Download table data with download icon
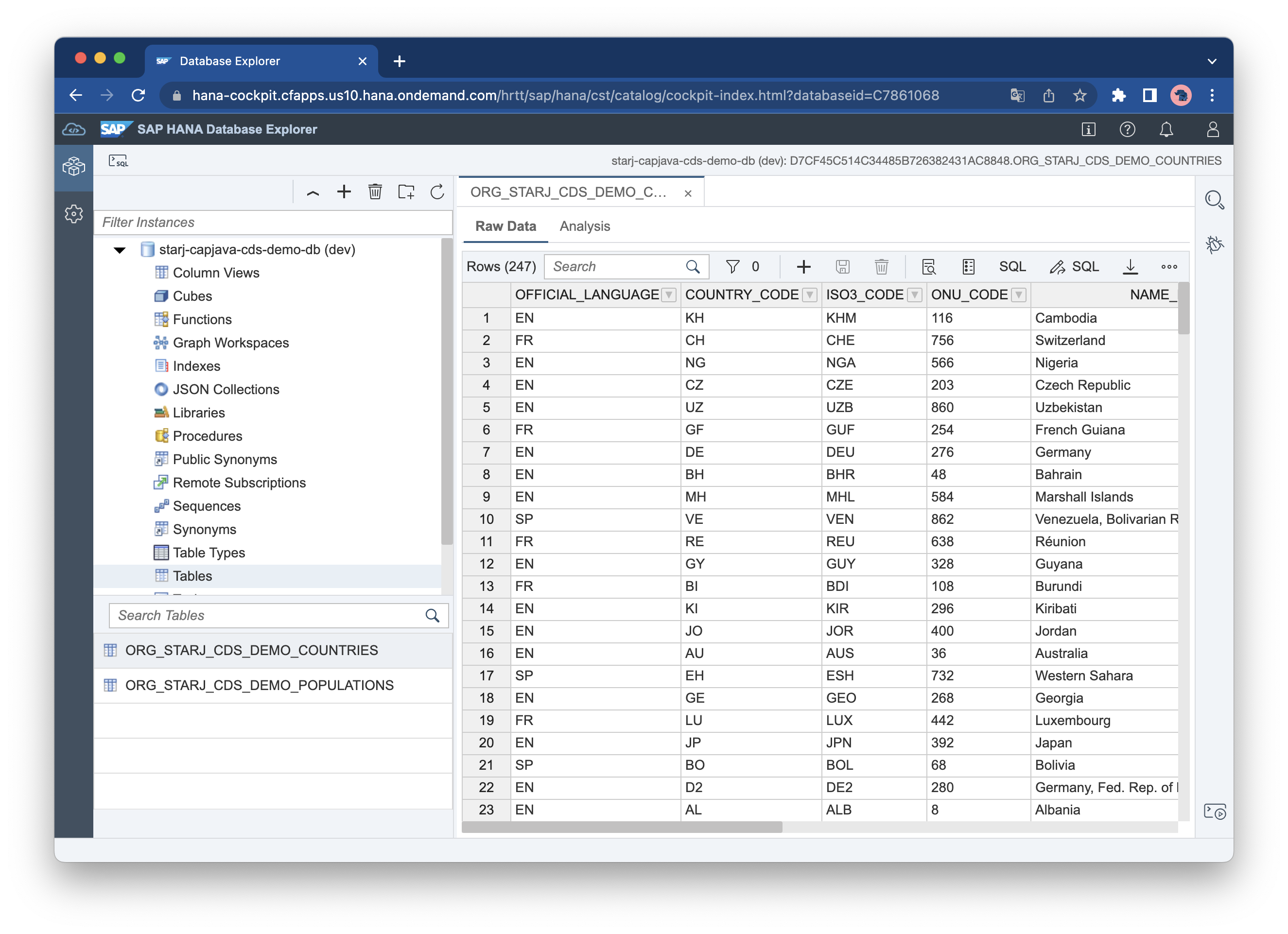 tap(1130, 267)
